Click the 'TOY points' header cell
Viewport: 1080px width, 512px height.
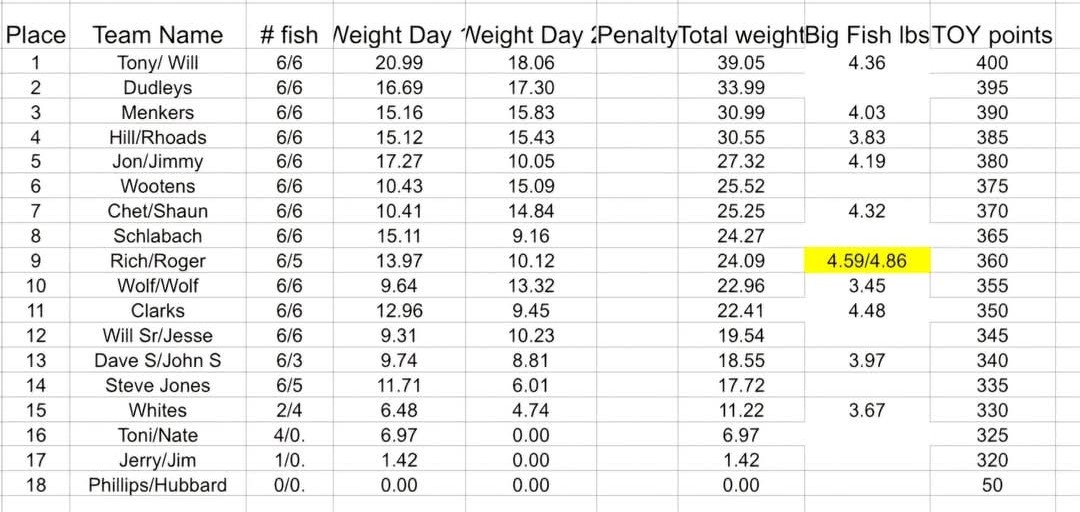(x=992, y=36)
